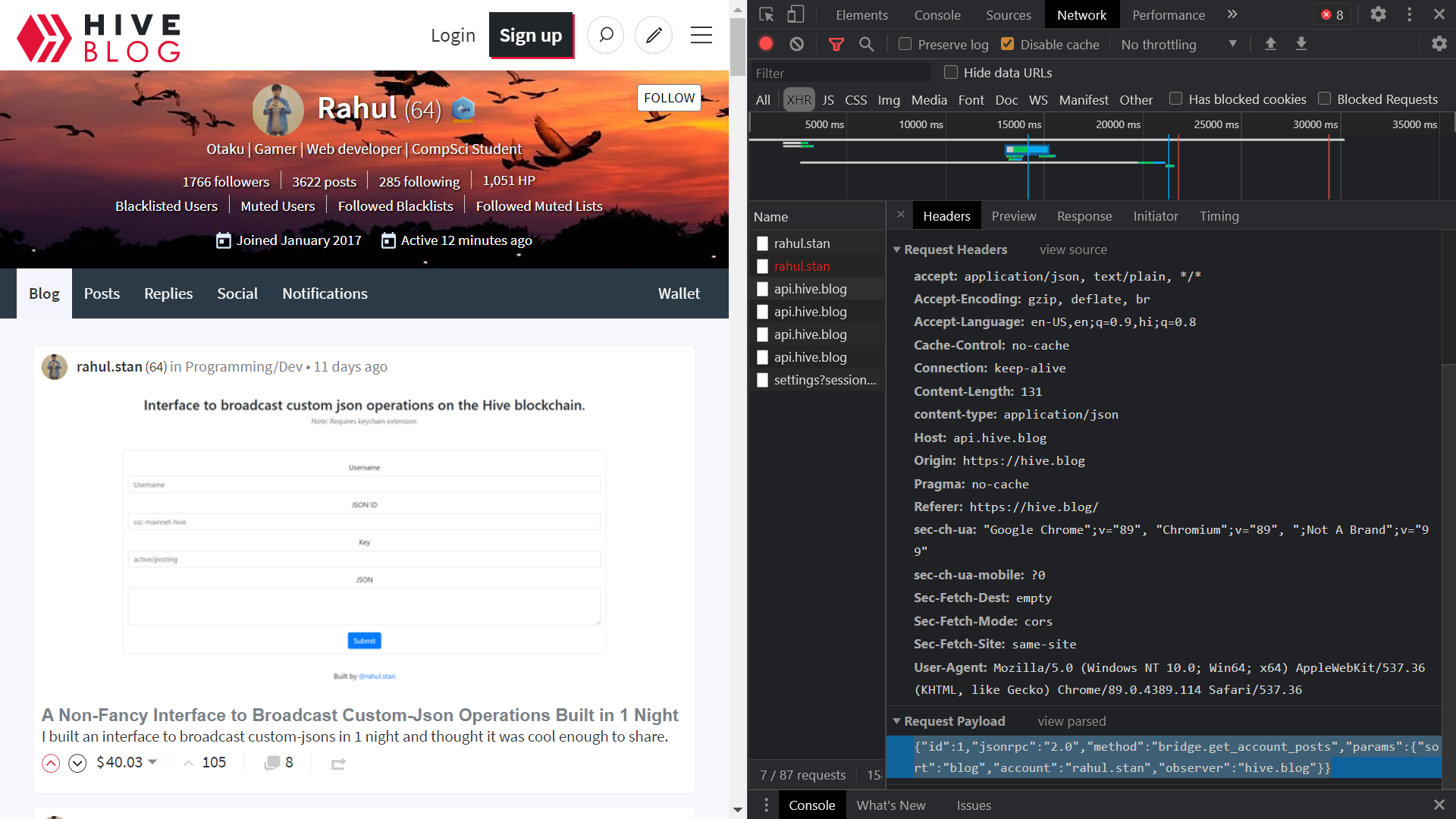Screen dimensions: 1456x819
Task: Click the post preview thumbnail image
Action: point(364,540)
